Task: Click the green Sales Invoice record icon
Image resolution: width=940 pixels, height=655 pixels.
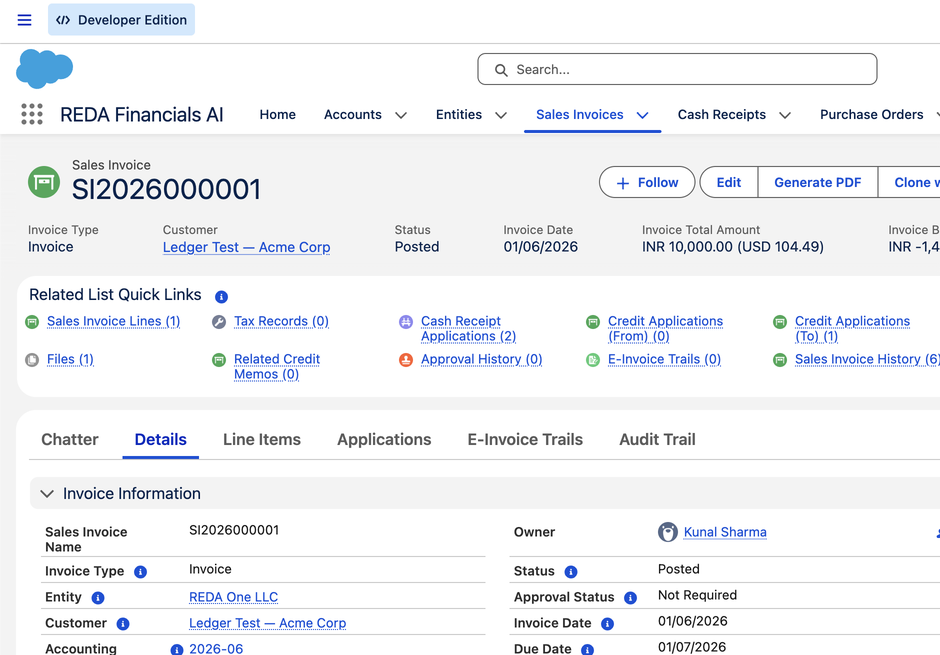Action: [x=44, y=182]
